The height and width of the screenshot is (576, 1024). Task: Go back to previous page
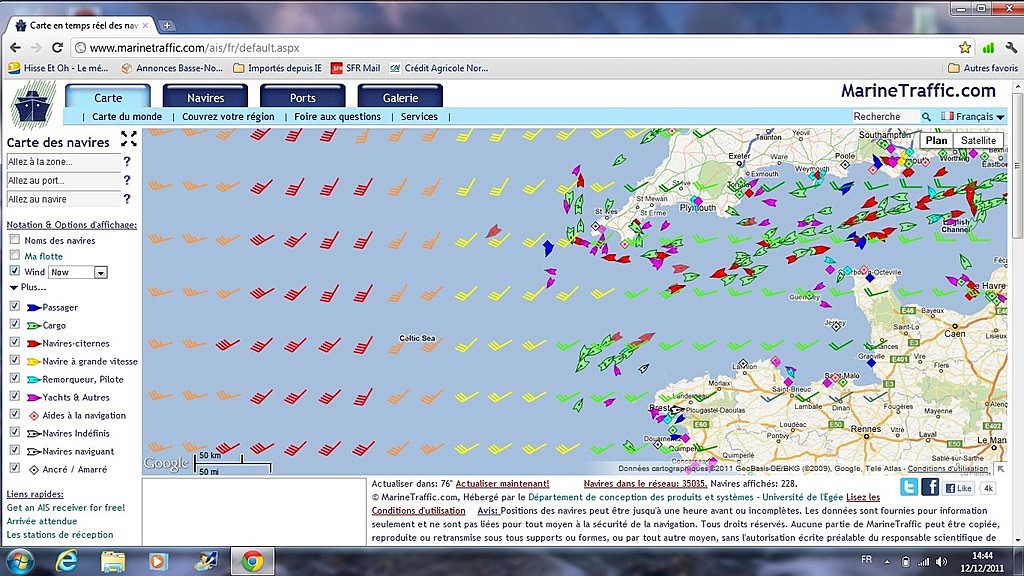click(x=15, y=47)
